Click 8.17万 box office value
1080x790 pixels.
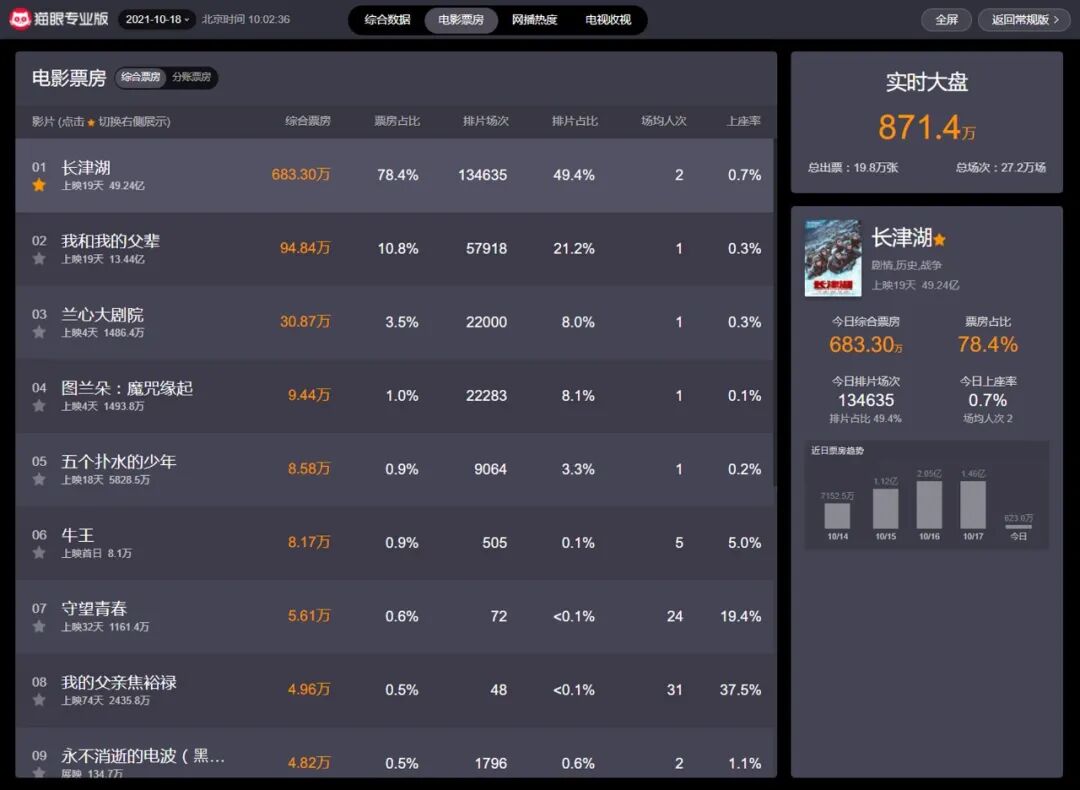[309, 543]
